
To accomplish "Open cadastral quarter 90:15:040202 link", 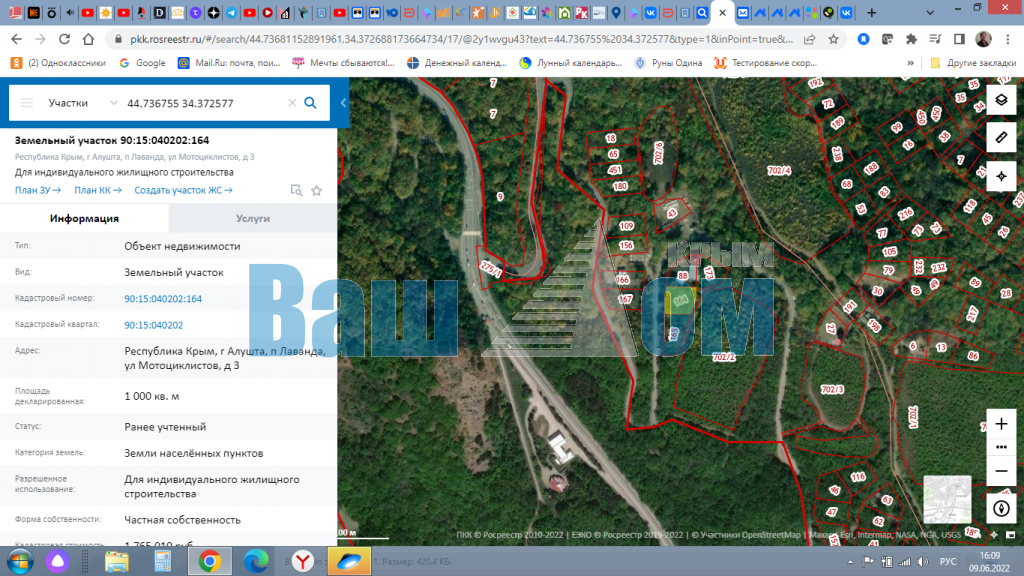I will pos(153,325).
